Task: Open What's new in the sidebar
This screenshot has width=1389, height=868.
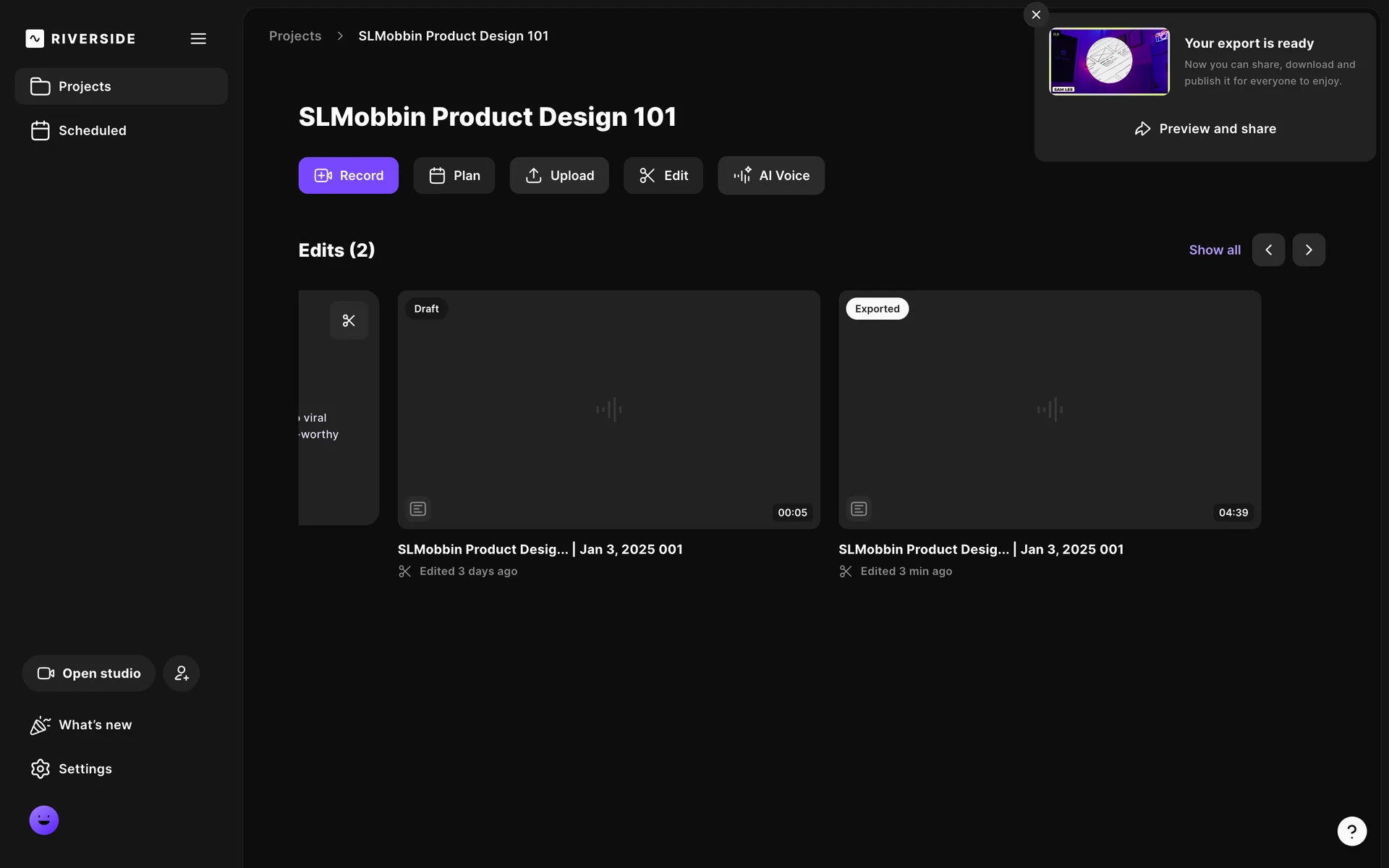Action: point(95,725)
